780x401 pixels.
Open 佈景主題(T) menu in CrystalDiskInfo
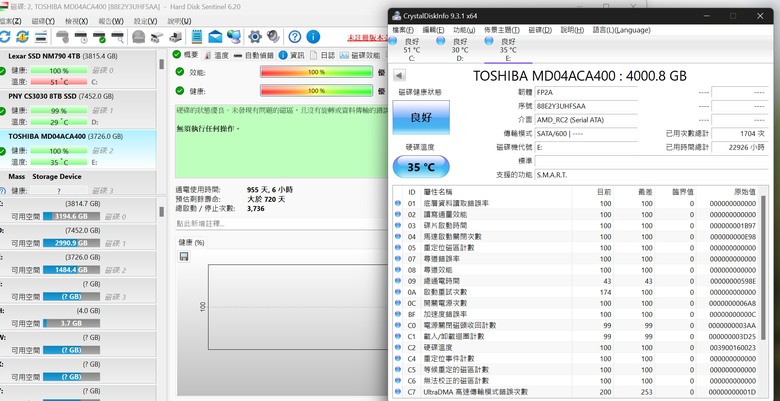tap(501, 30)
